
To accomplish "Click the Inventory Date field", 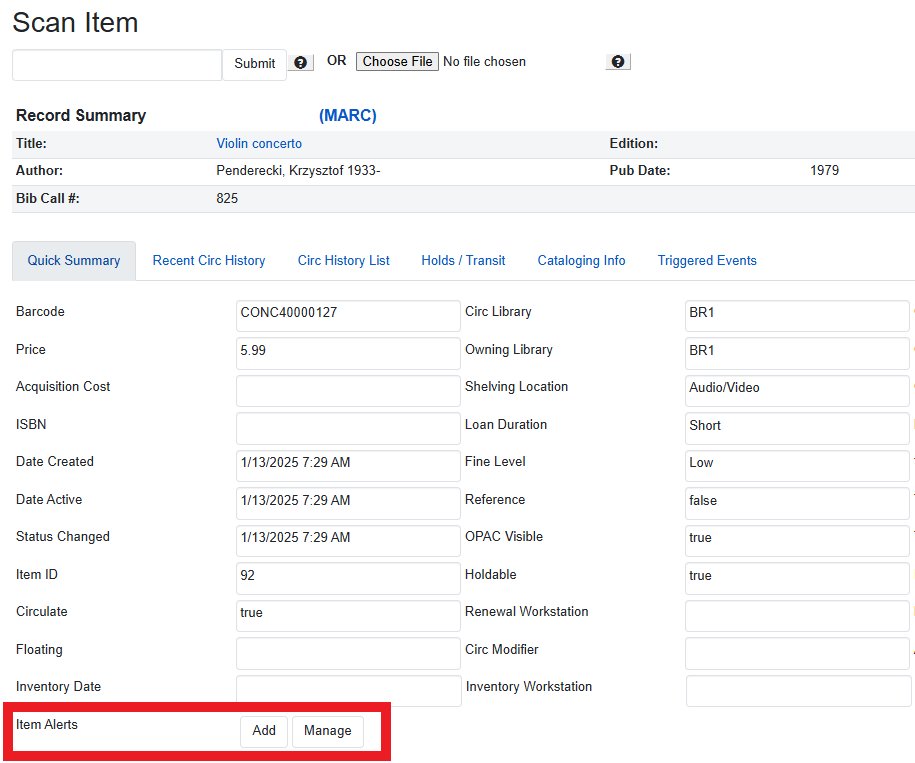I will click(x=347, y=691).
